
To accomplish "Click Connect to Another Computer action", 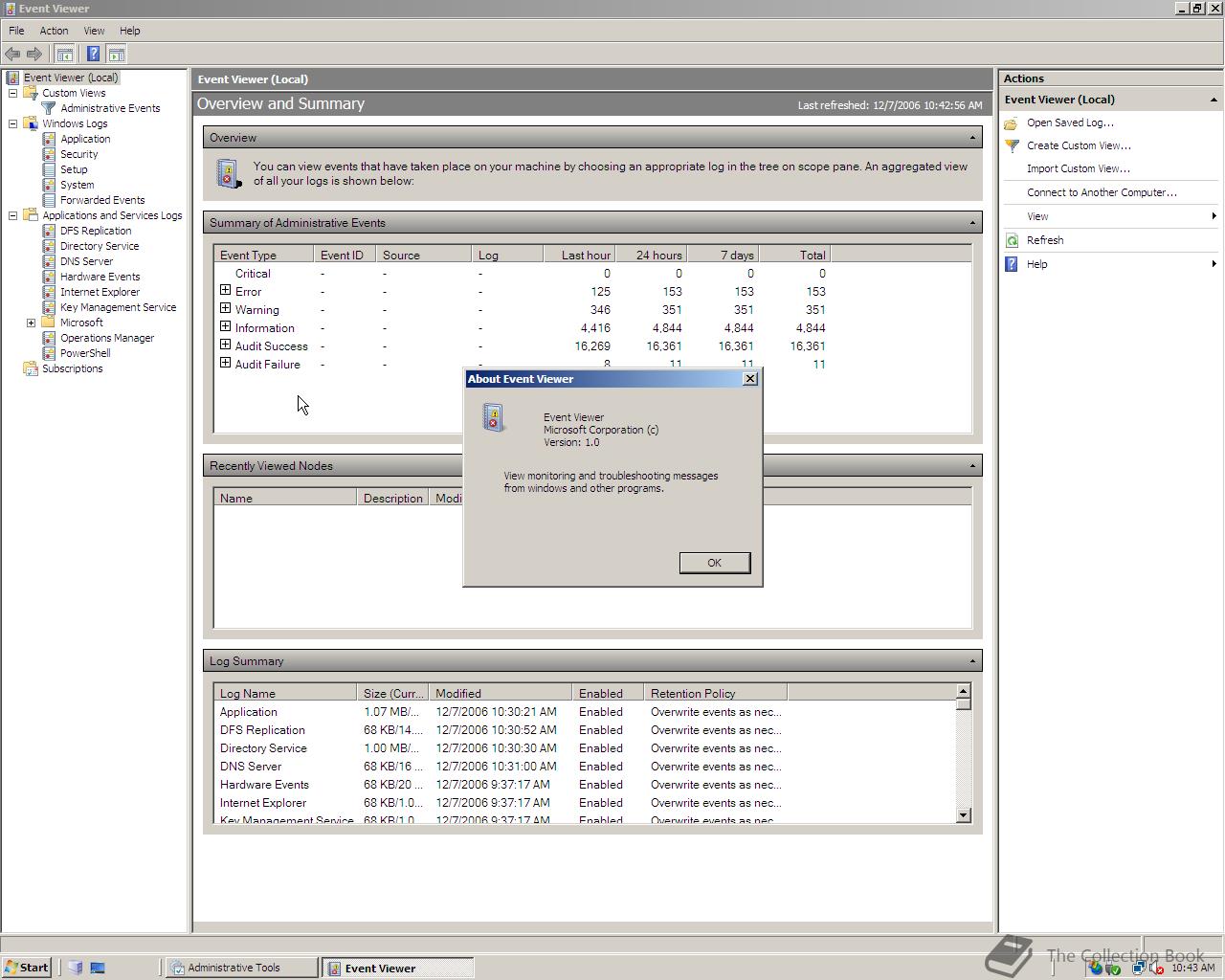I will [x=1102, y=192].
